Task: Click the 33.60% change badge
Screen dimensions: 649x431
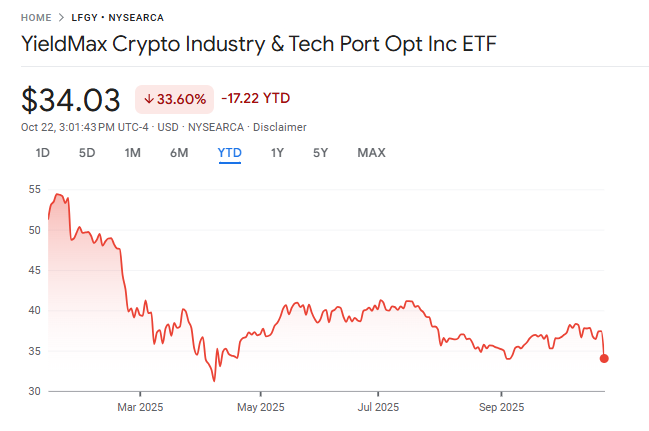Action: point(174,99)
